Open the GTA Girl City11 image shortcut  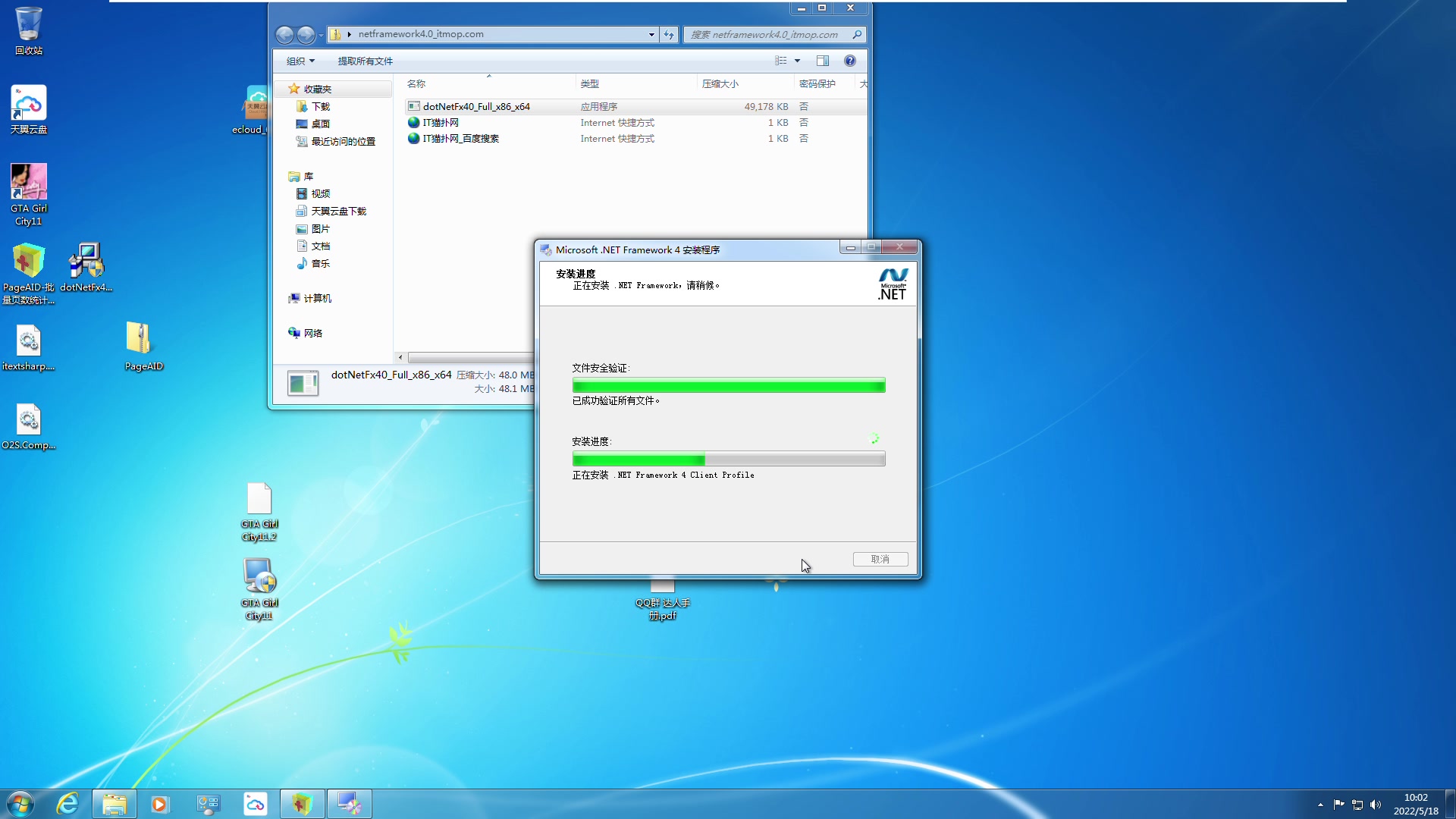pos(29,194)
